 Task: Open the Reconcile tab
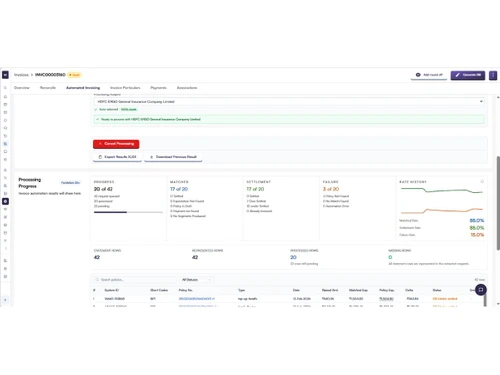(x=48, y=88)
